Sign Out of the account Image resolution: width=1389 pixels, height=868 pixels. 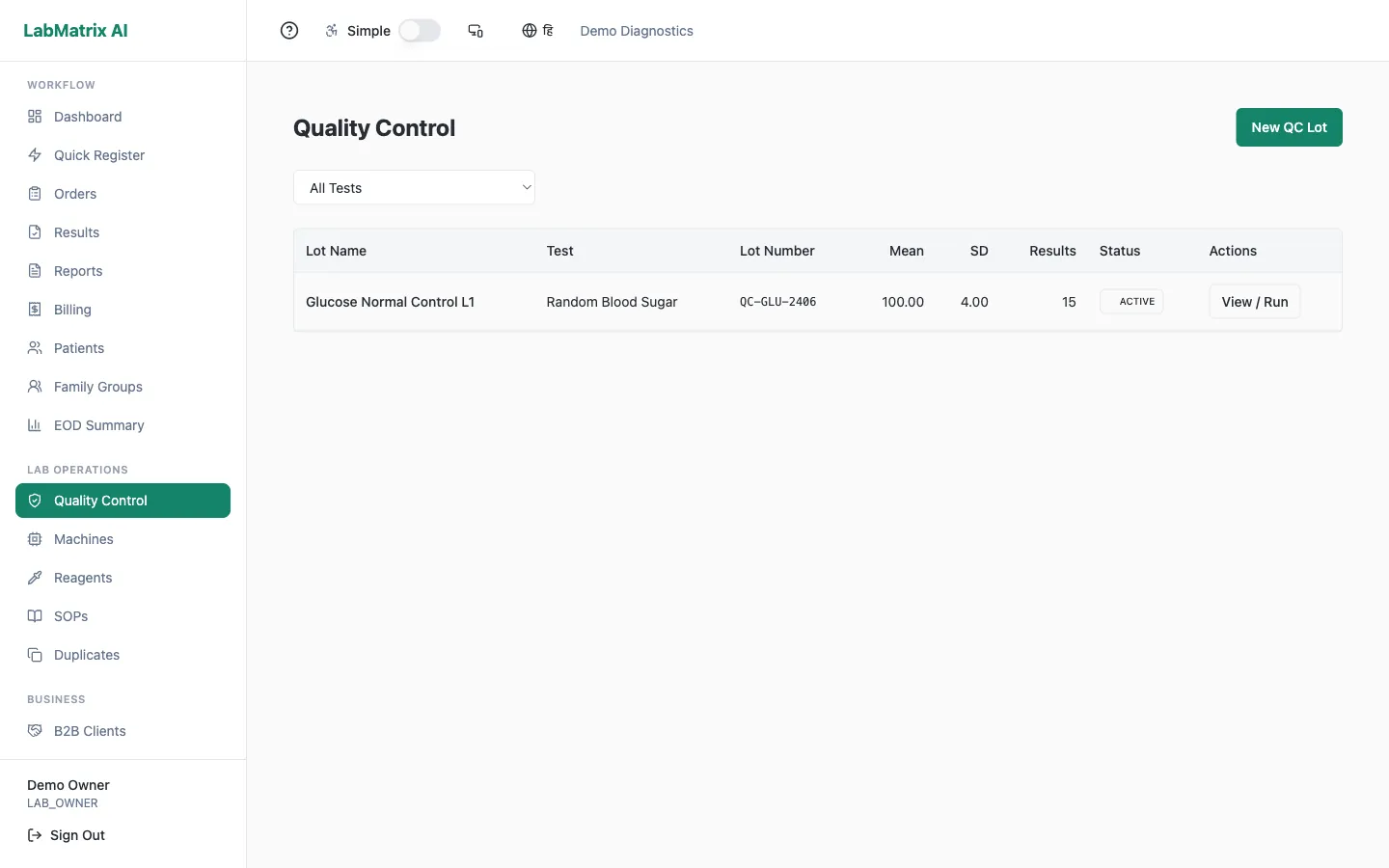67,835
